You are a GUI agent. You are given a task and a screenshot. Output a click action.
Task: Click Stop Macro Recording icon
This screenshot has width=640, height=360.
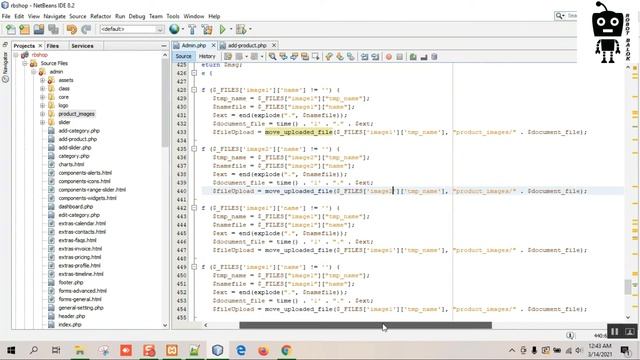400,57
